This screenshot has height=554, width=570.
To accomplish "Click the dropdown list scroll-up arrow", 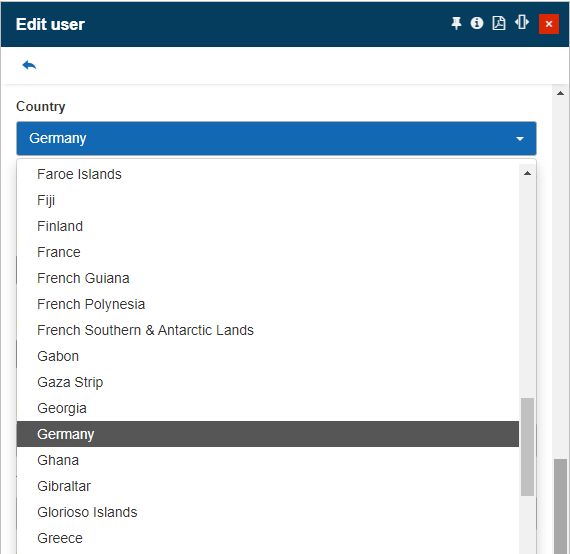I will click(527, 173).
